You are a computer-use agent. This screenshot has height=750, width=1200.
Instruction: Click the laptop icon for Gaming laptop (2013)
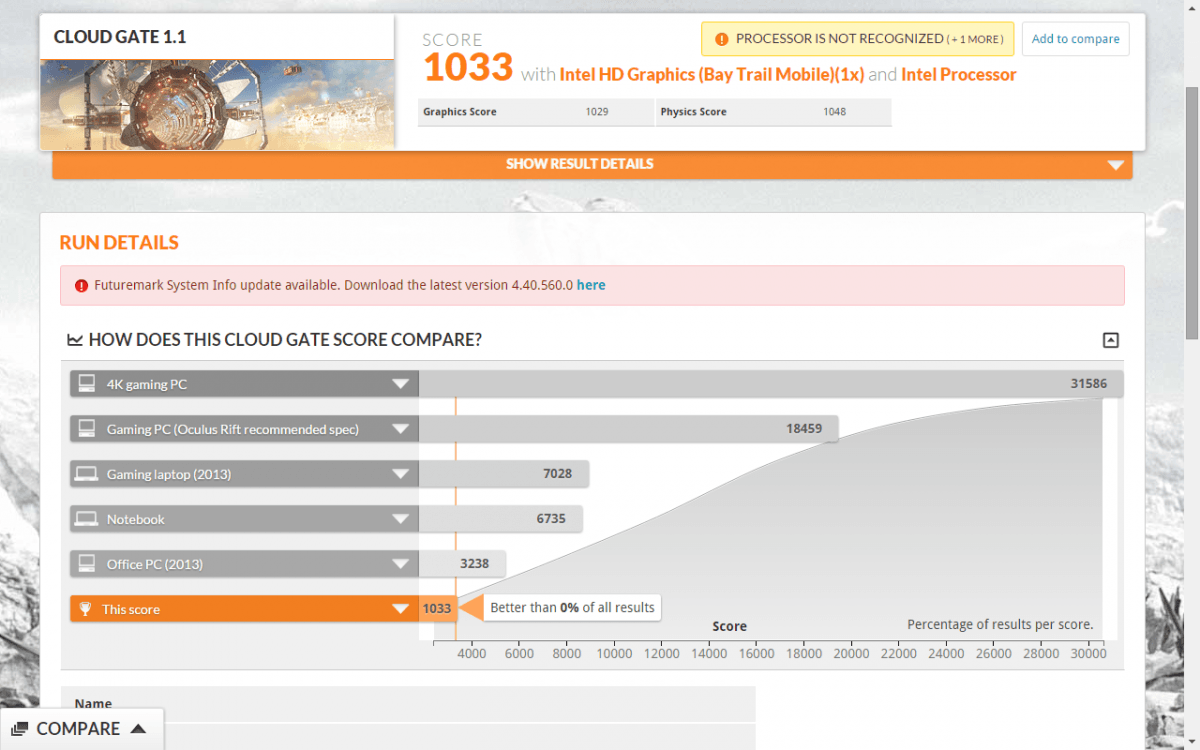[87, 474]
